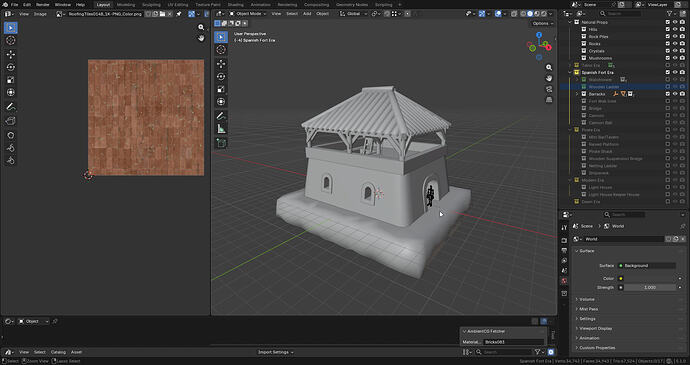Open the Global transform orientation dropdown
The image size is (690, 365).
tap(354, 14)
